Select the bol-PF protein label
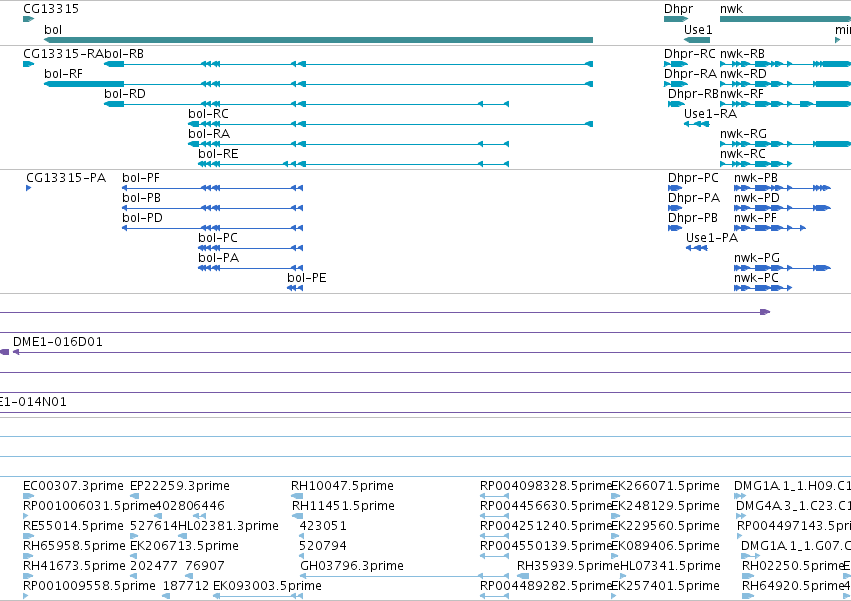The image size is (851, 601). pos(141,178)
